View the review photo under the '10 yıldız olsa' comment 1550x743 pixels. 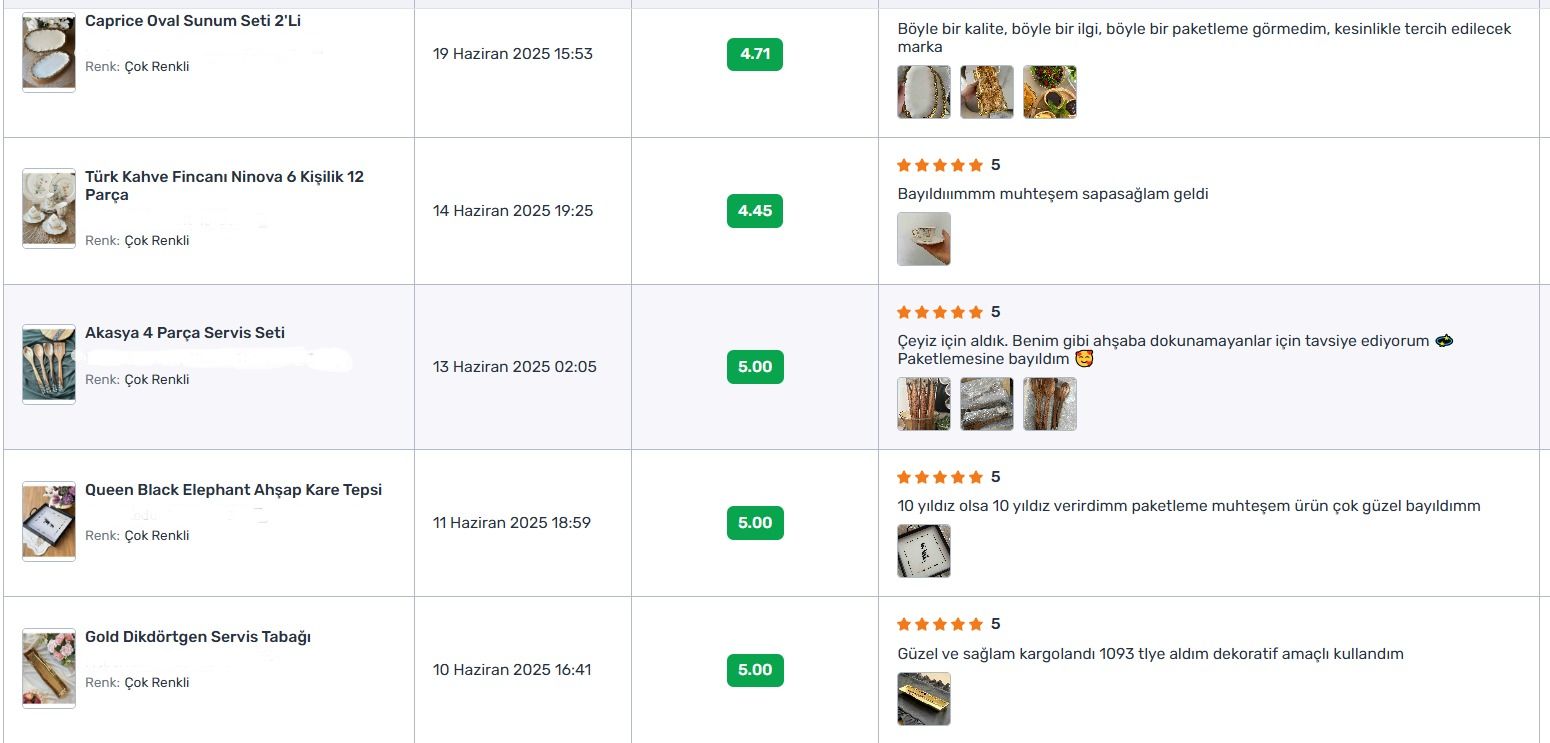click(x=924, y=551)
